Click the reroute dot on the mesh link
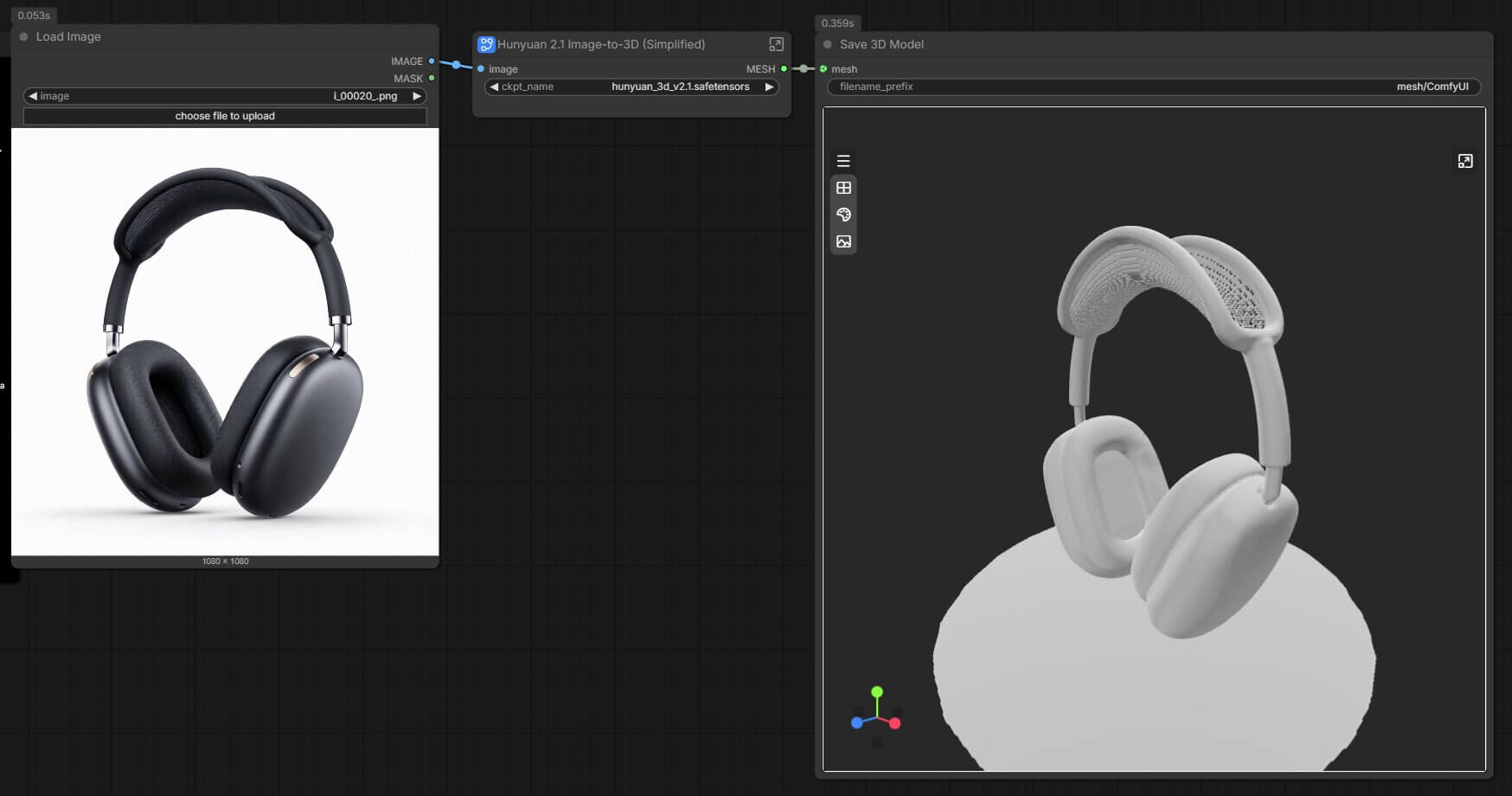This screenshot has height=796, width=1512. tap(804, 68)
